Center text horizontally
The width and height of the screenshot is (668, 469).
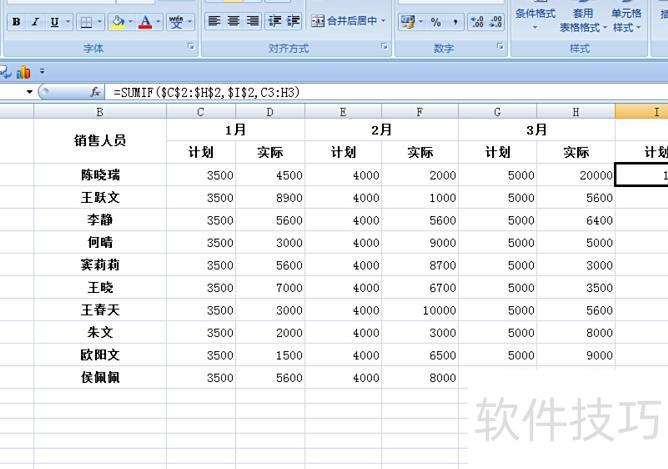[x=233, y=21]
